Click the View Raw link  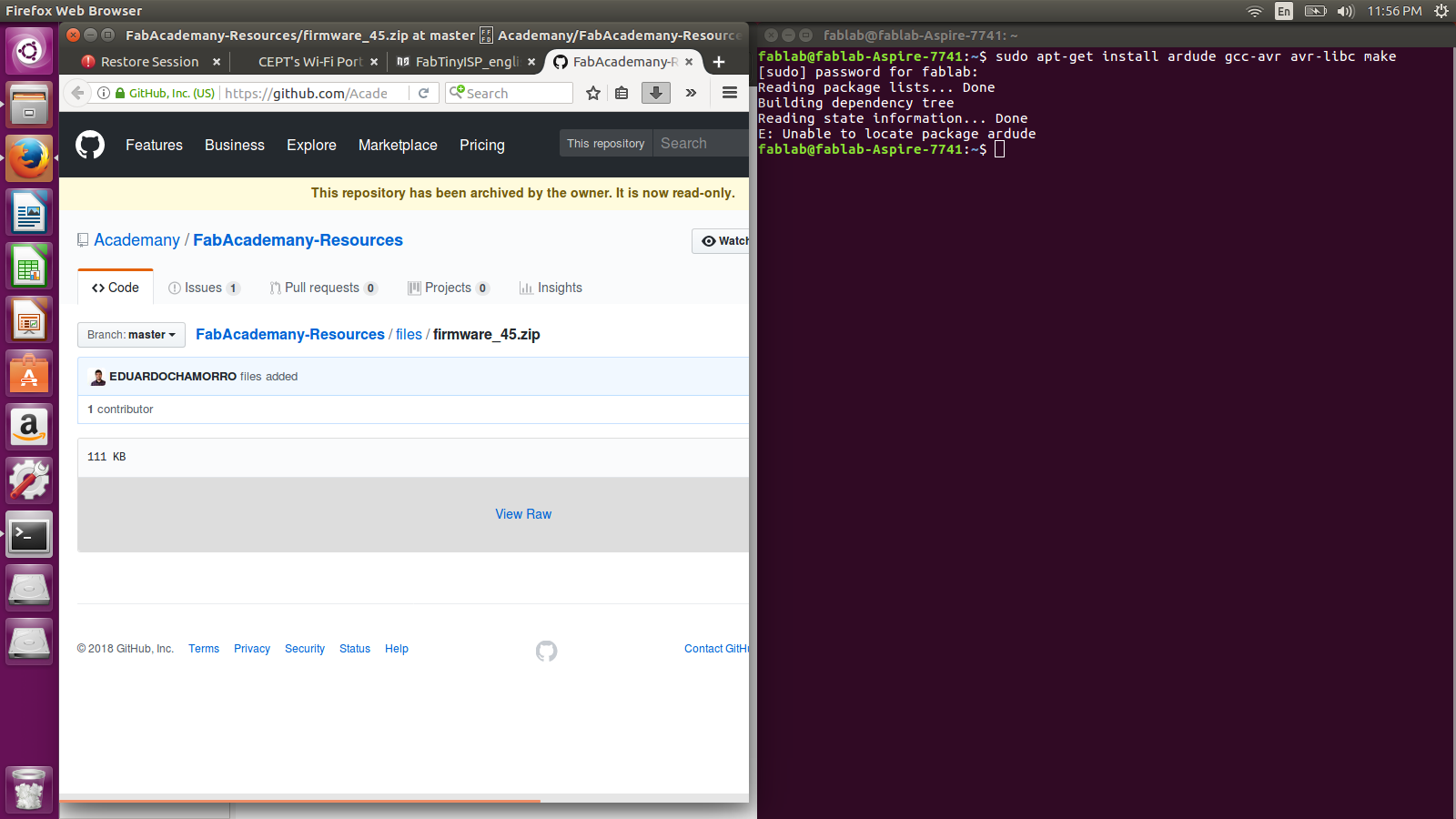(x=523, y=514)
